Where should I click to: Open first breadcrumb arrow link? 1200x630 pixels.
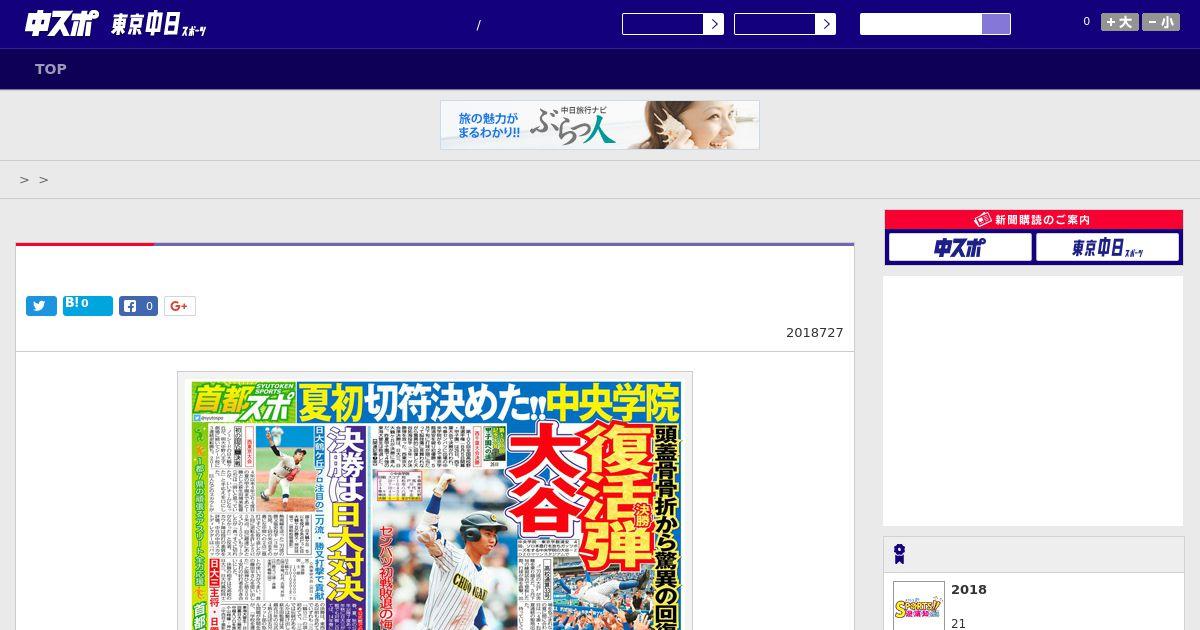[x=24, y=180]
